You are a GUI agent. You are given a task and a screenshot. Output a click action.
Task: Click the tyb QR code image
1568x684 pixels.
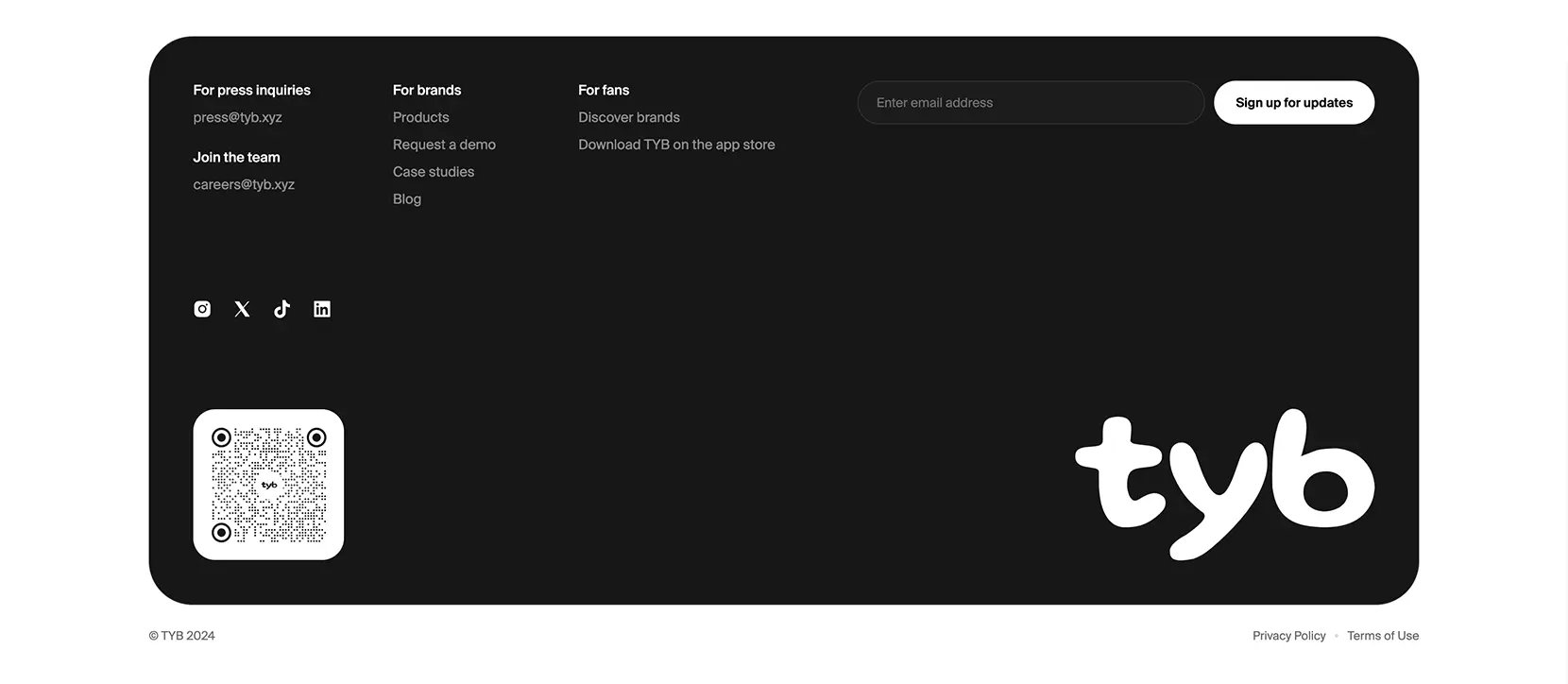pyautogui.click(x=268, y=485)
